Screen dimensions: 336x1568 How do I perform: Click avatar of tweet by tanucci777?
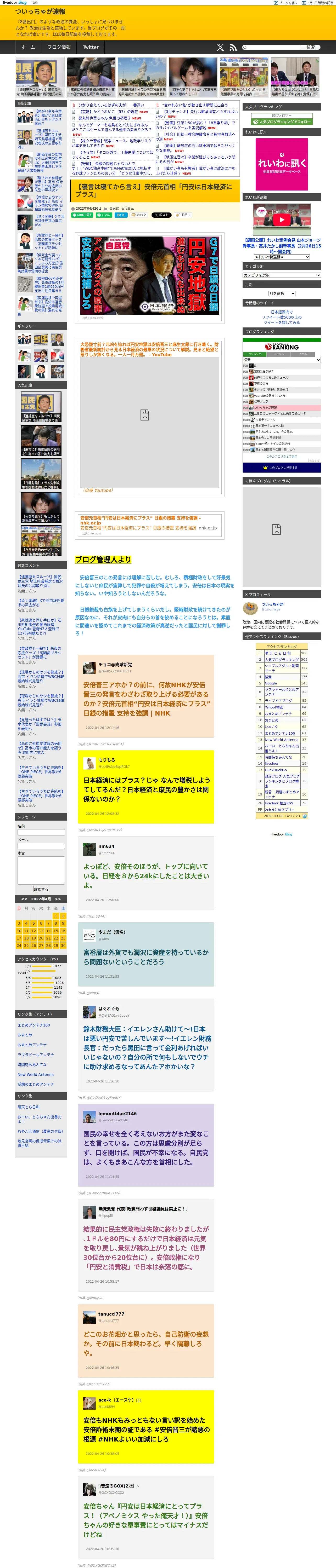90,1317
